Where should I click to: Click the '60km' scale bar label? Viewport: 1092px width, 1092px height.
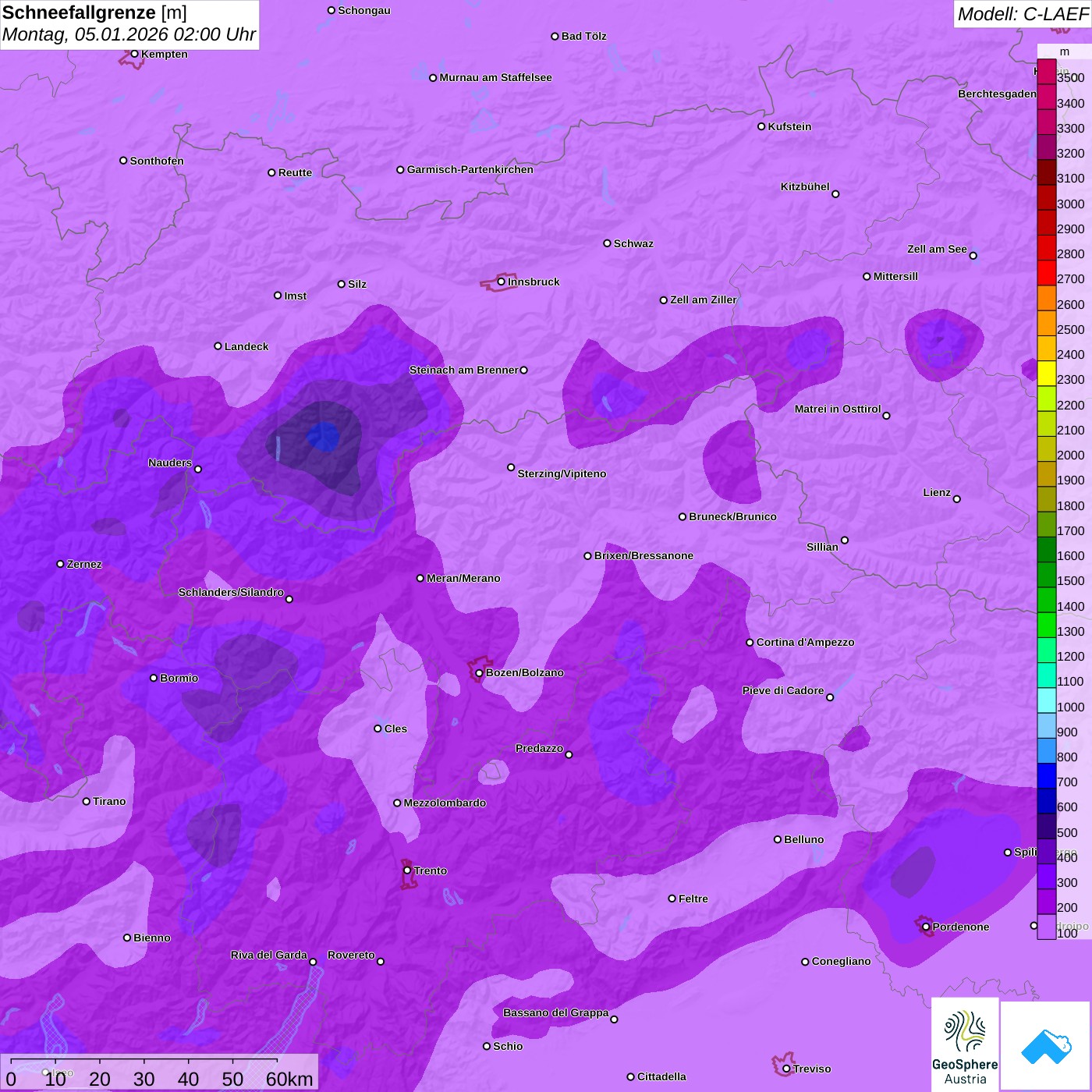coord(289,1079)
